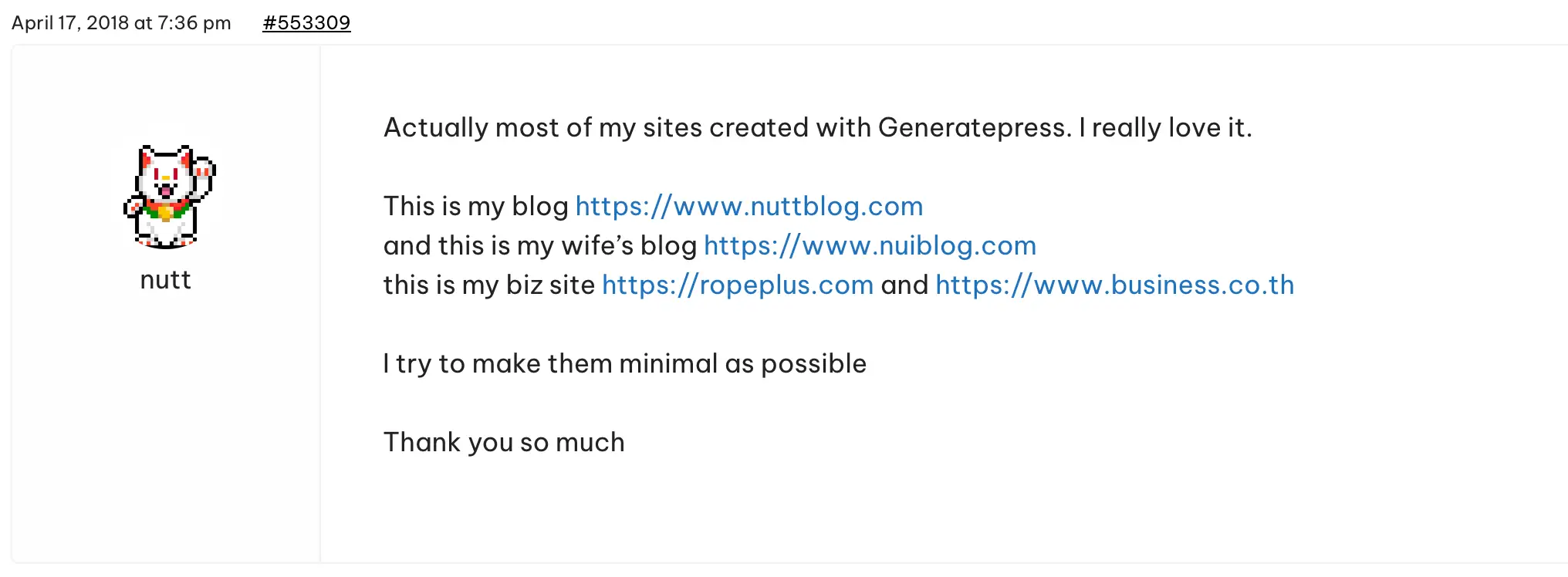Click the 'this is my biz site' text

click(489, 285)
